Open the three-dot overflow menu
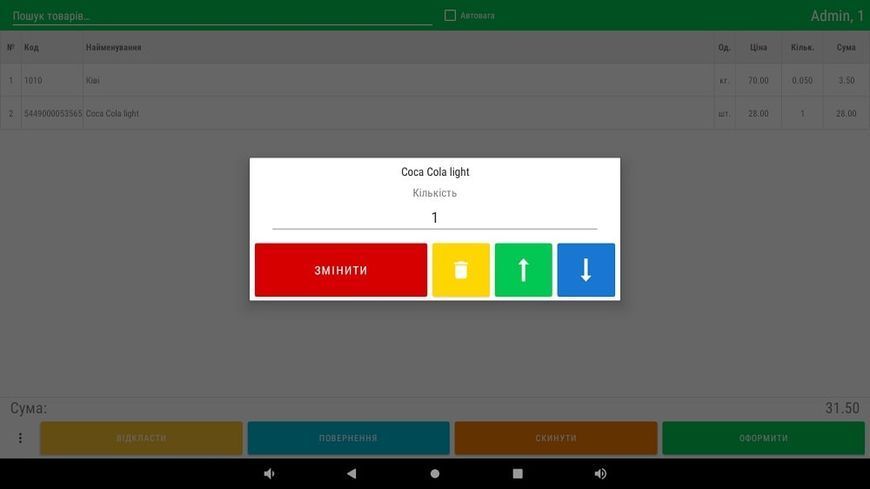The height and width of the screenshot is (489, 870). 20,438
